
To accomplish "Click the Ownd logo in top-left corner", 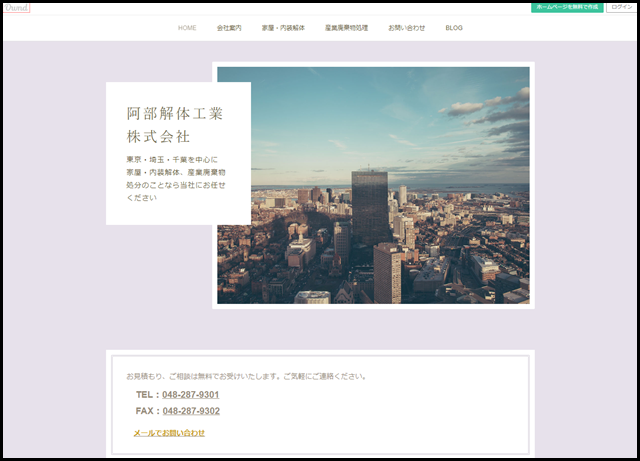I will click(17, 8).
